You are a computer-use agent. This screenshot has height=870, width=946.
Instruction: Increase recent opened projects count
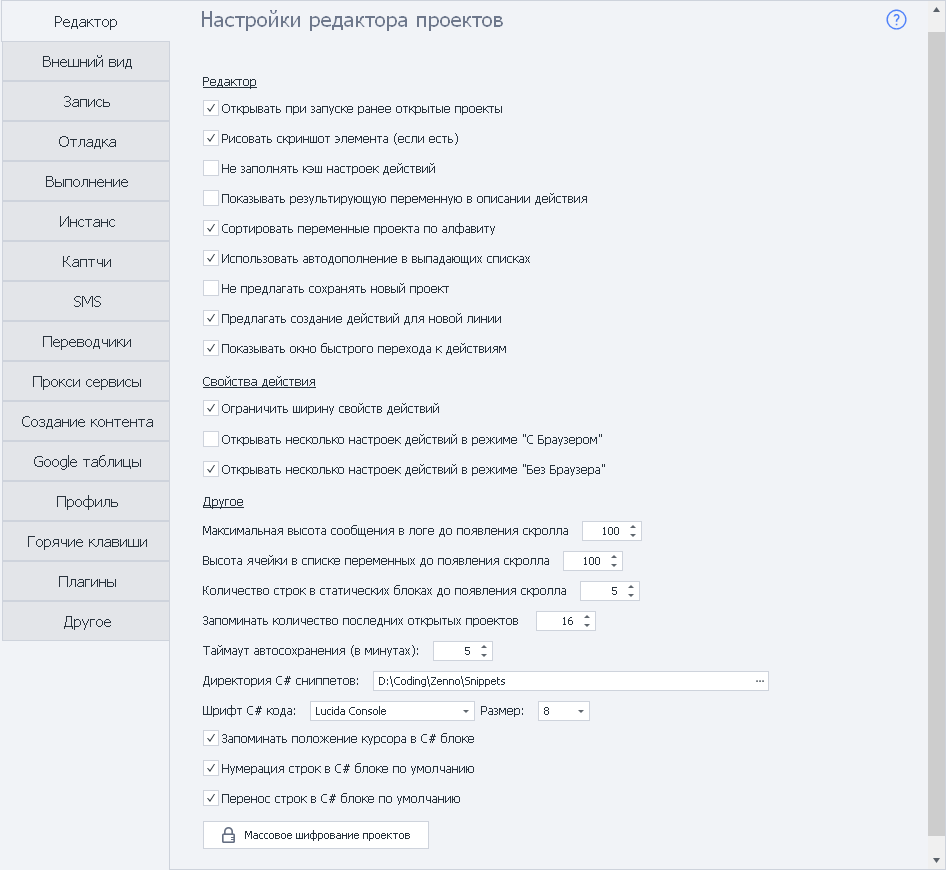pos(587,616)
